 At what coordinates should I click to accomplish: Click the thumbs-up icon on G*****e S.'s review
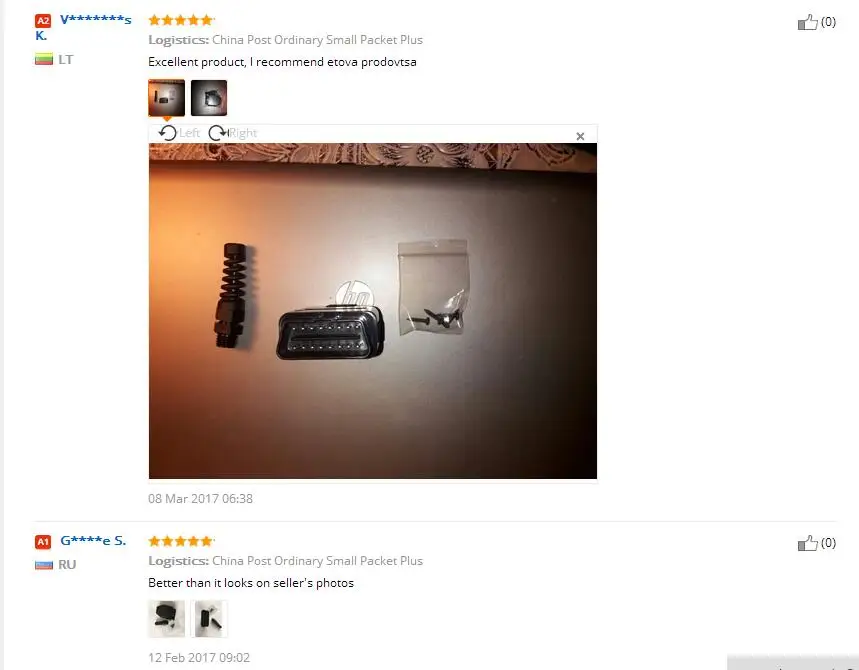click(808, 543)
